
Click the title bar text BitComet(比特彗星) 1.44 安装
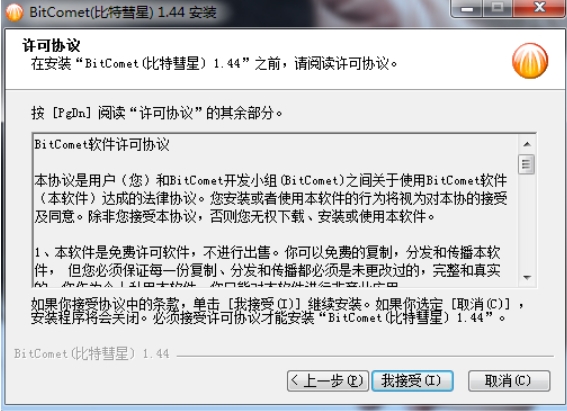click(x=123, y=12)
